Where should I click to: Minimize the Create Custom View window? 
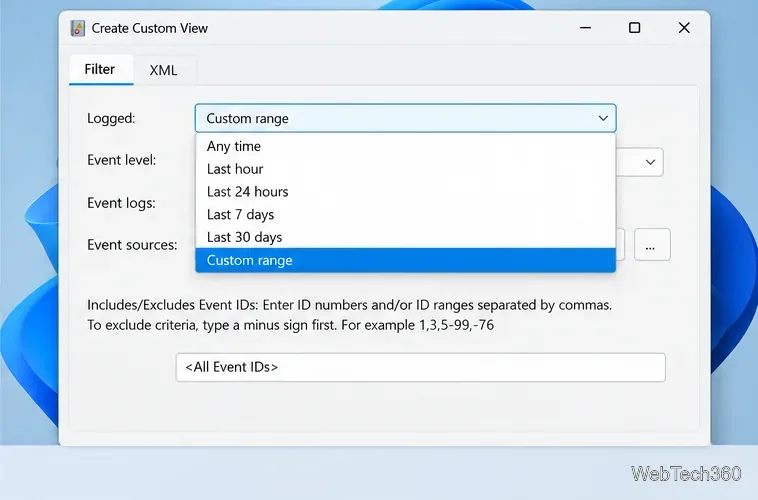coord(585,28)
